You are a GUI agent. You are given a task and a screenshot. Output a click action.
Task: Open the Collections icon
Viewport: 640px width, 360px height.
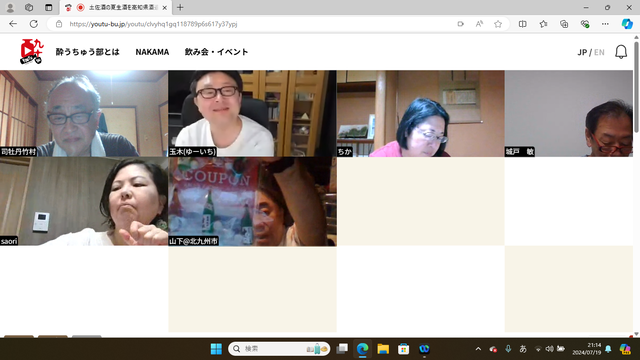564,24
